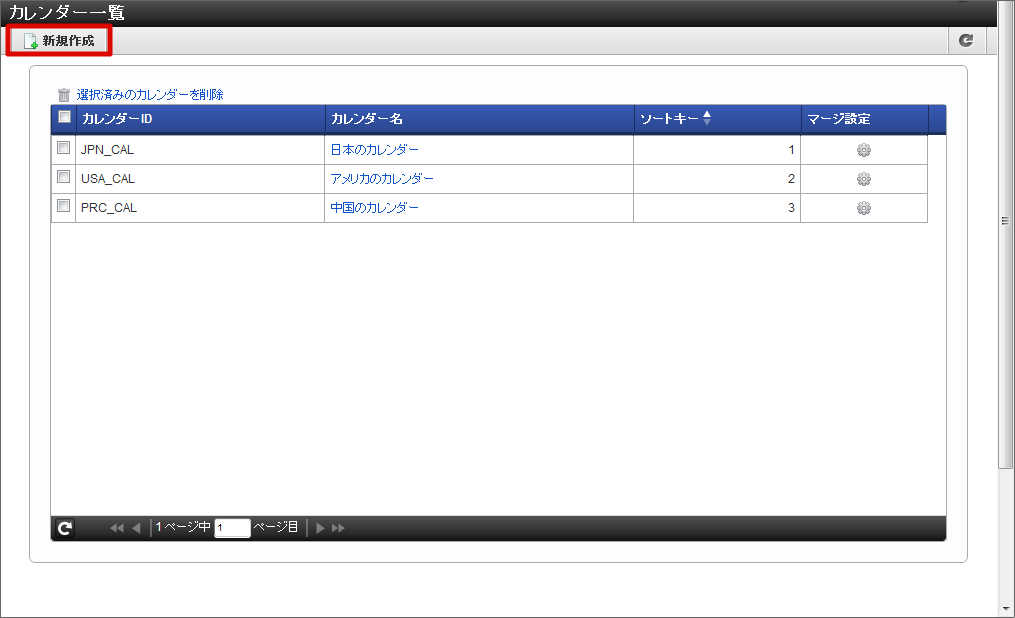
Task: Select the PRC_CAL ID cell
Action: 200,208
